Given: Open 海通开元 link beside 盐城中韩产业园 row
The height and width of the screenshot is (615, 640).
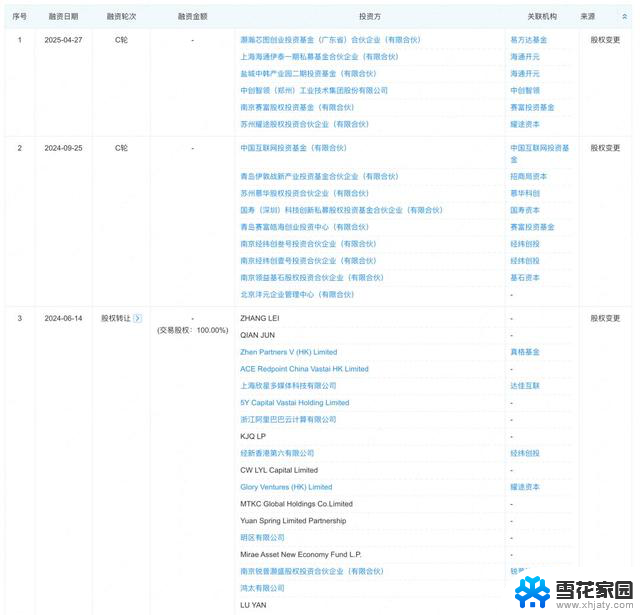Looking at the screenshot, I should (x=525, y=73).
